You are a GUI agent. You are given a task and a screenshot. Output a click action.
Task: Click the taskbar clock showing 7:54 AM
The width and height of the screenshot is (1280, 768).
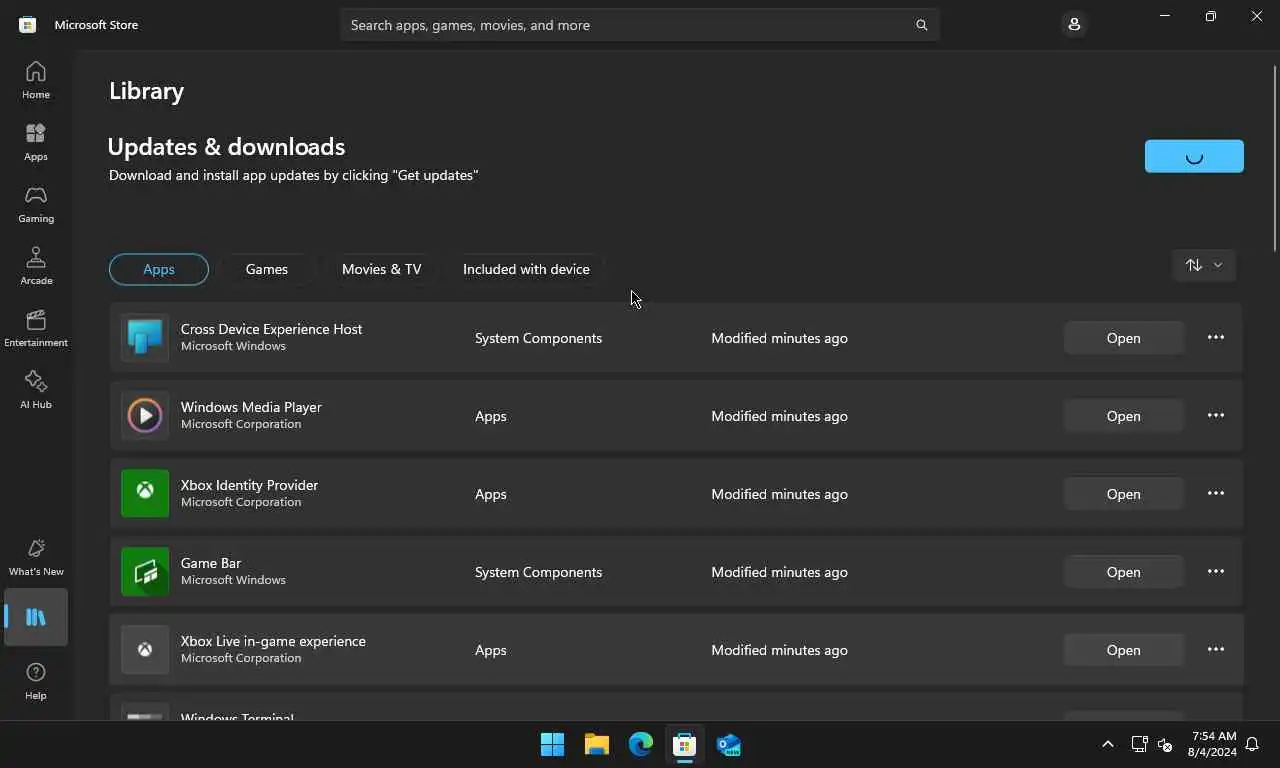click(x=1211, y=744)
